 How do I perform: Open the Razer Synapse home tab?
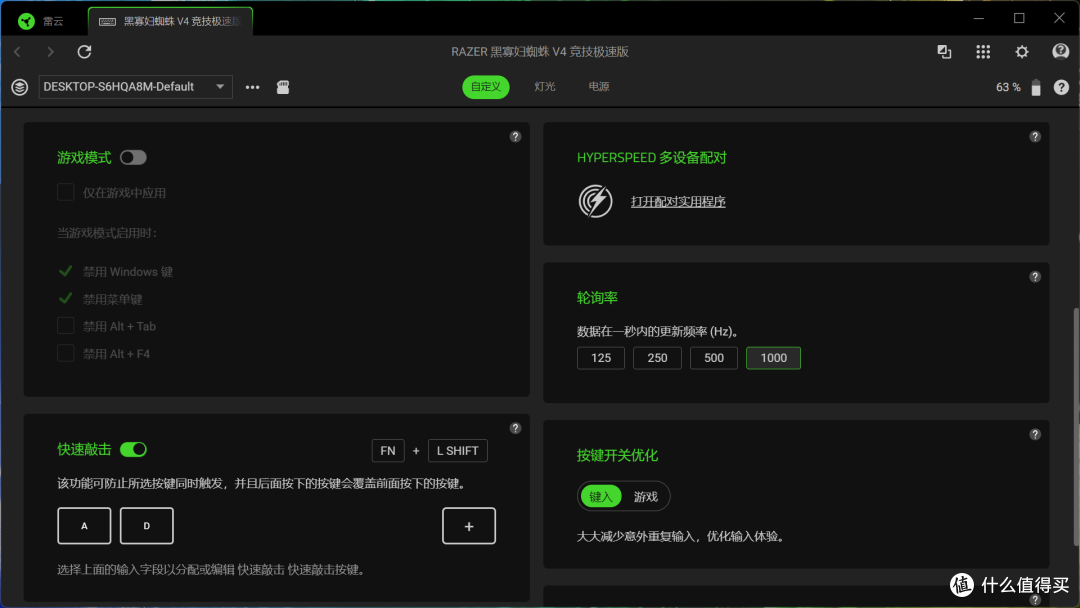coord(41,21)
